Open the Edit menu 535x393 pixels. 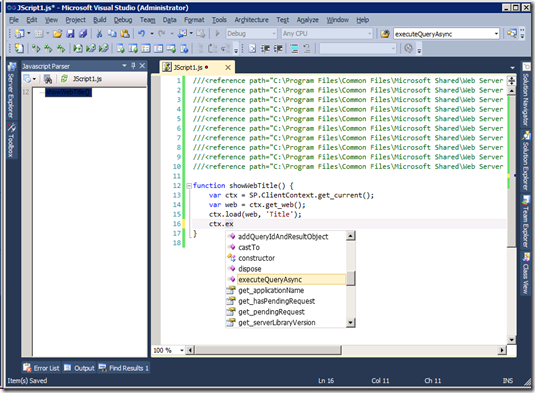point(32,20)
